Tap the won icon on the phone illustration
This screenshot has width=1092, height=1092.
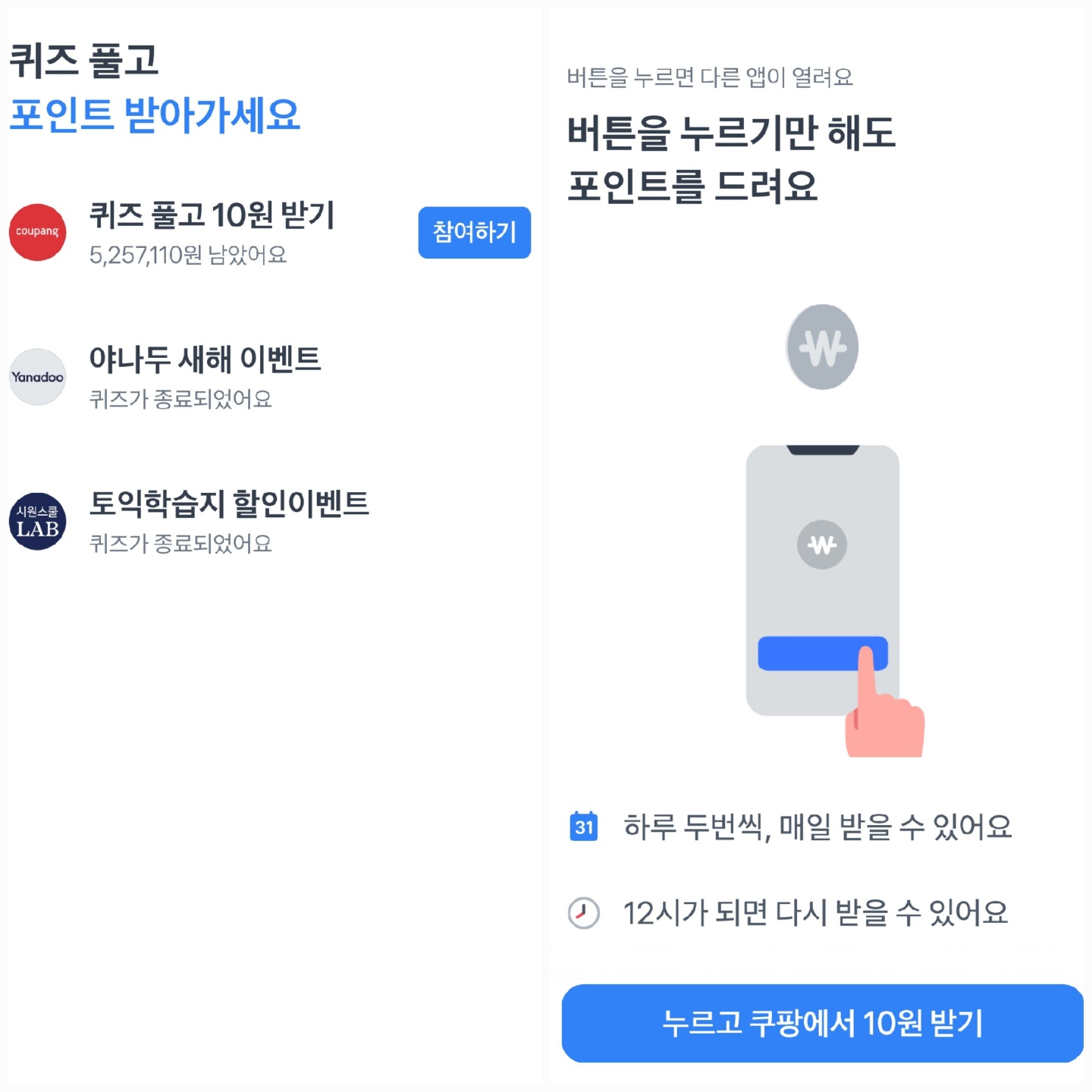(x=822, y=544)
